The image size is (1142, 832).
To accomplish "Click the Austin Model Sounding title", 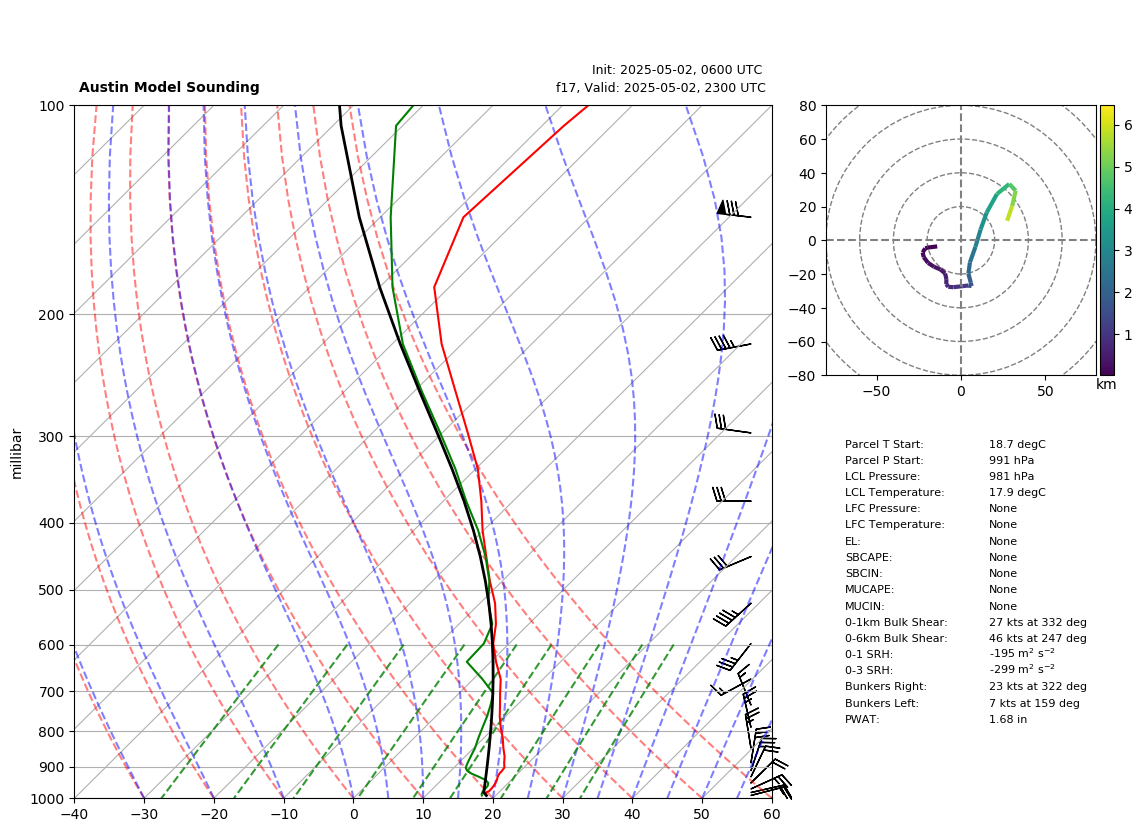I will [x=169, y=87].
